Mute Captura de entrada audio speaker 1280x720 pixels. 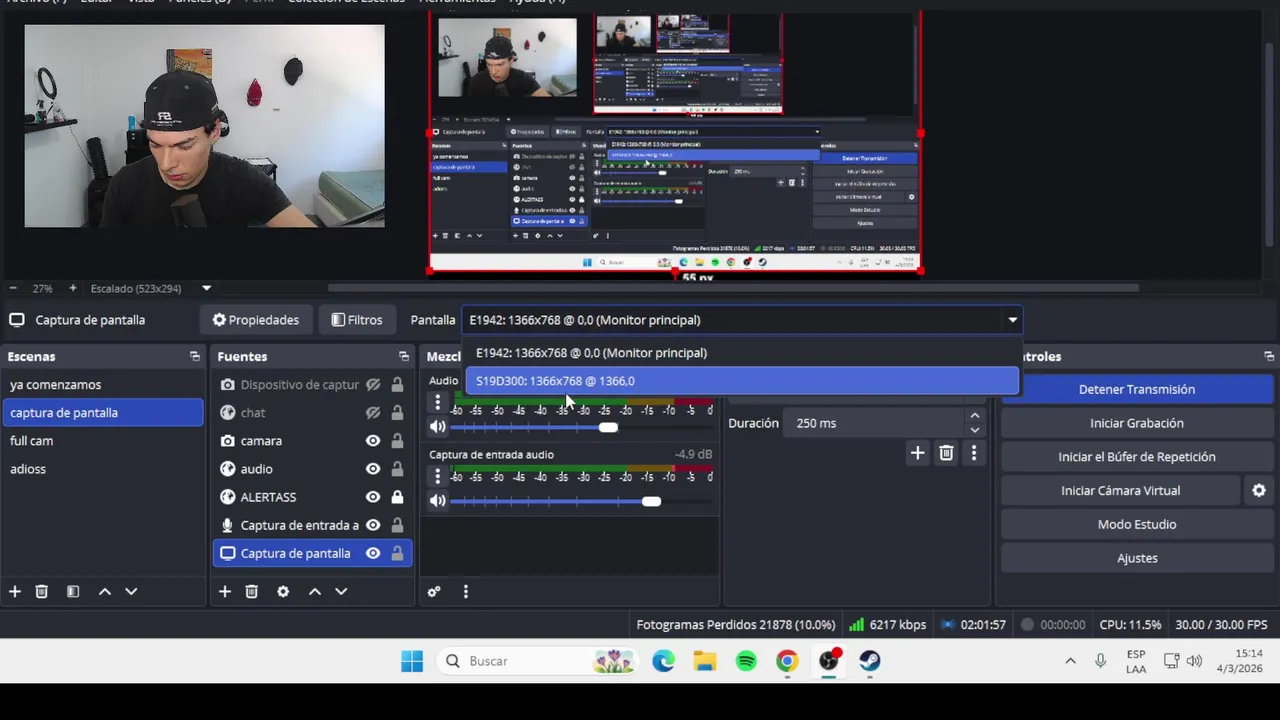point(437,500)
